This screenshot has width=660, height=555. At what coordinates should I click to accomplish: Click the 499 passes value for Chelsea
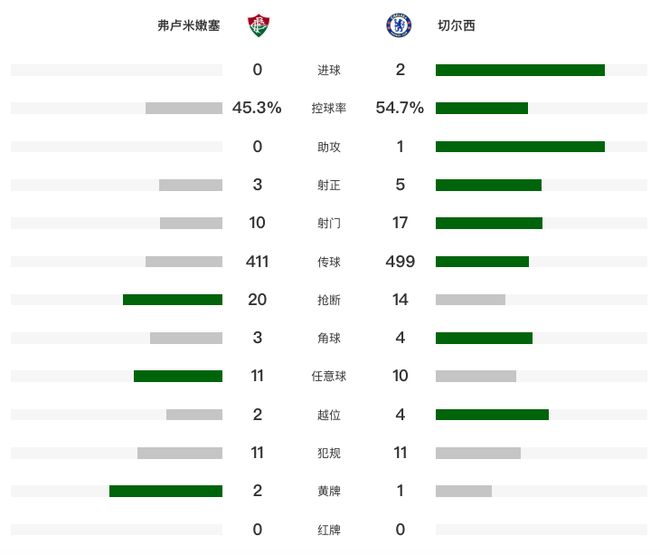pos(400,261)
